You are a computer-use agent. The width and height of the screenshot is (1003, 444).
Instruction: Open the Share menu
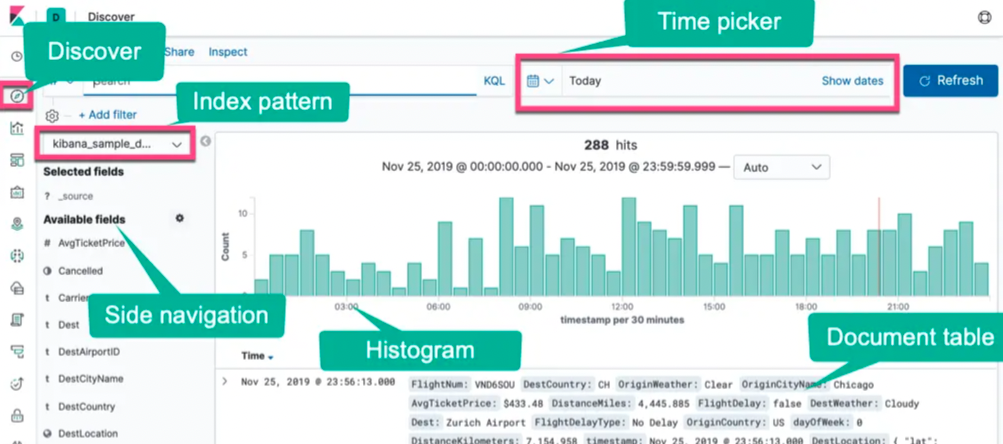179,52
